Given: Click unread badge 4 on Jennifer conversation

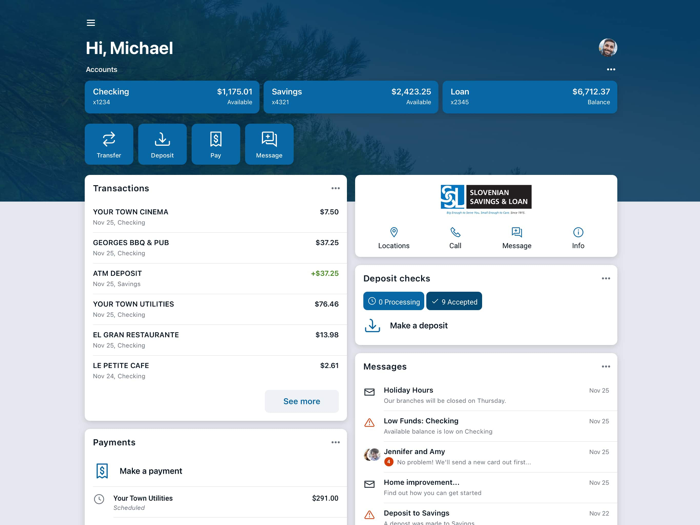Looking at the screenshot, I should pyautogui.click(x=389, y=462).
